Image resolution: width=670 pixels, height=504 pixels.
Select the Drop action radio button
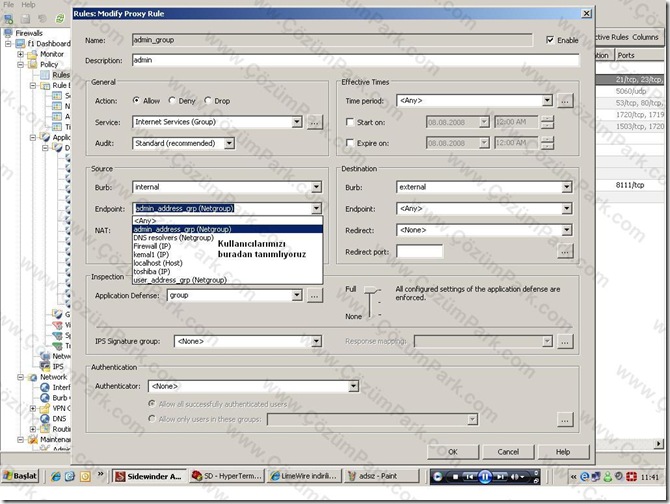tap(208, 100)
